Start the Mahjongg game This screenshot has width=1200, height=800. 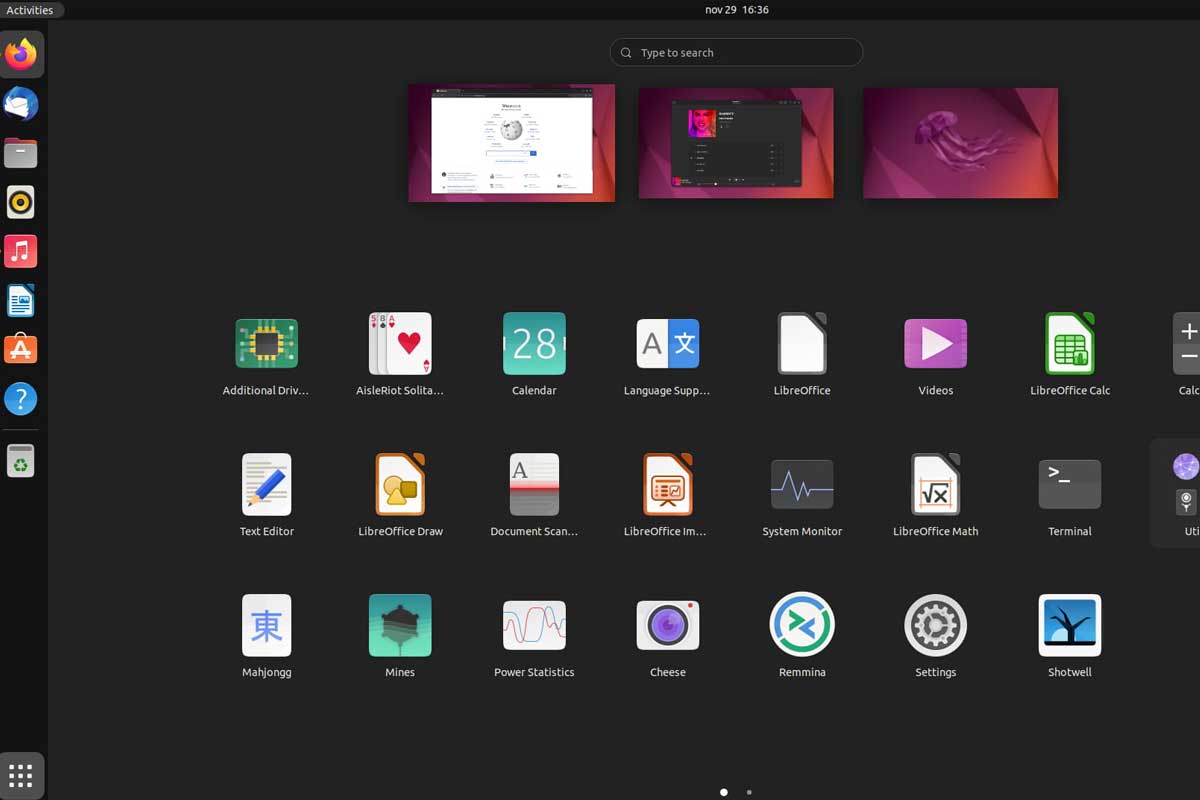click(x=266, y=624)
